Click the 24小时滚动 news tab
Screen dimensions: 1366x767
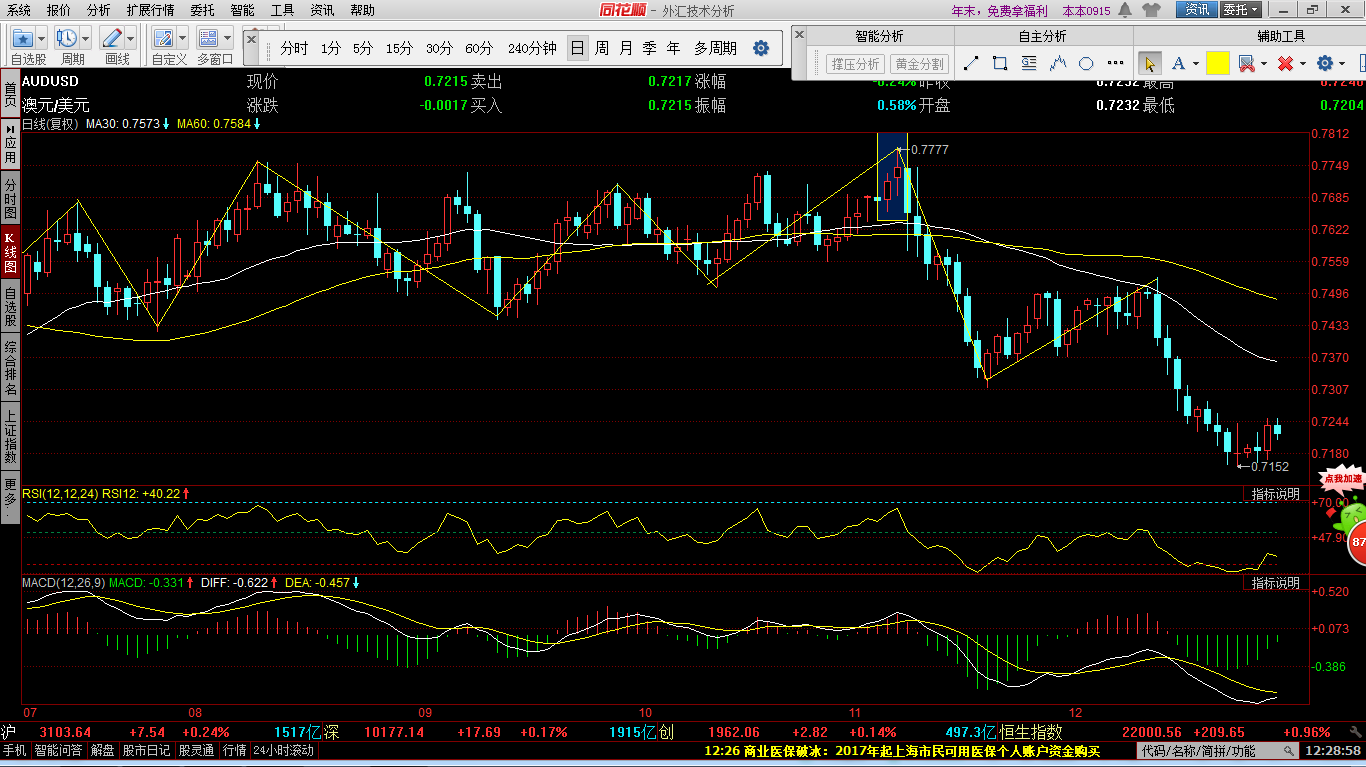[x=283, y=750]
